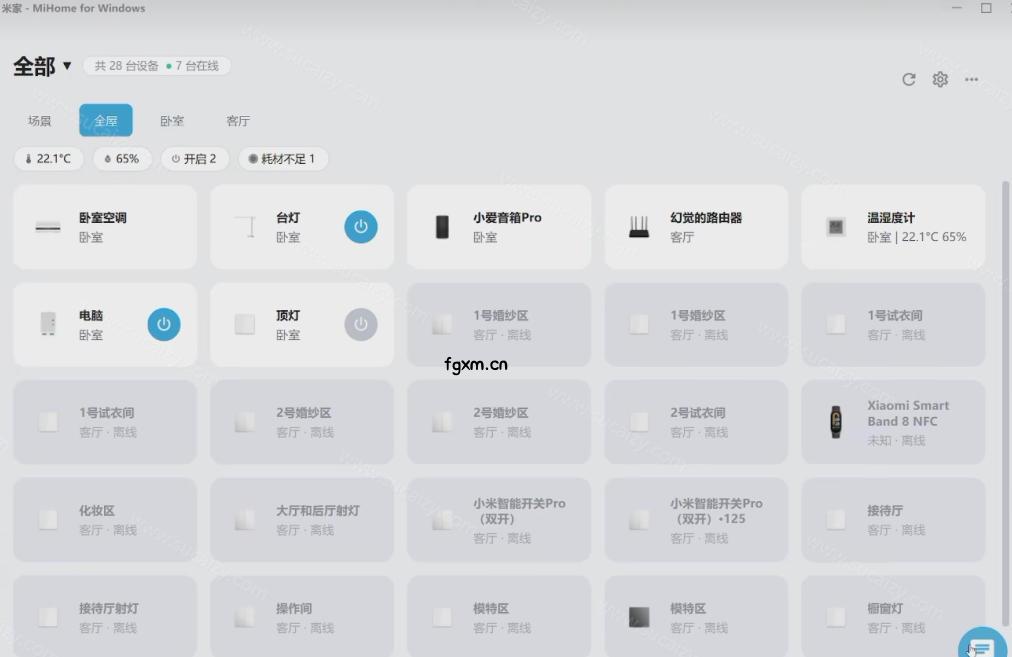The width and height of the screenshot is (1012, 657).
Task: Click the 化妆区 device name text
Action: tap(97, 510)
